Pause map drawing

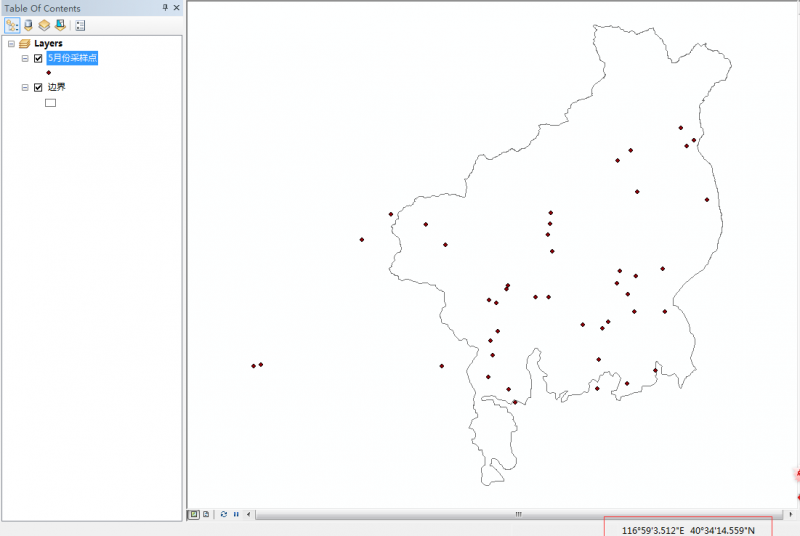point(236,514)
